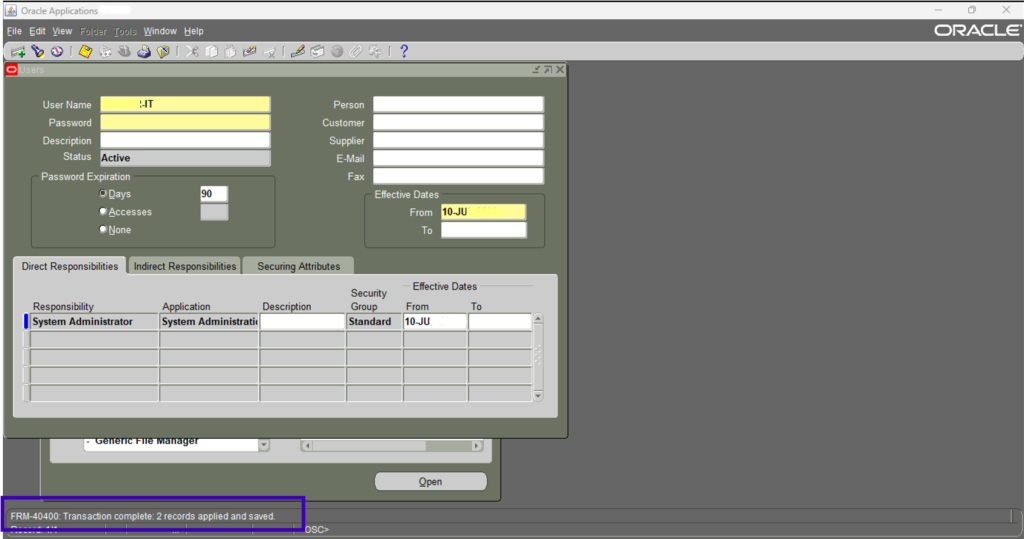Click the Copy toolbar icon
The width and height of the screenshot is (1024, 539).
click(x=212, y=52)
